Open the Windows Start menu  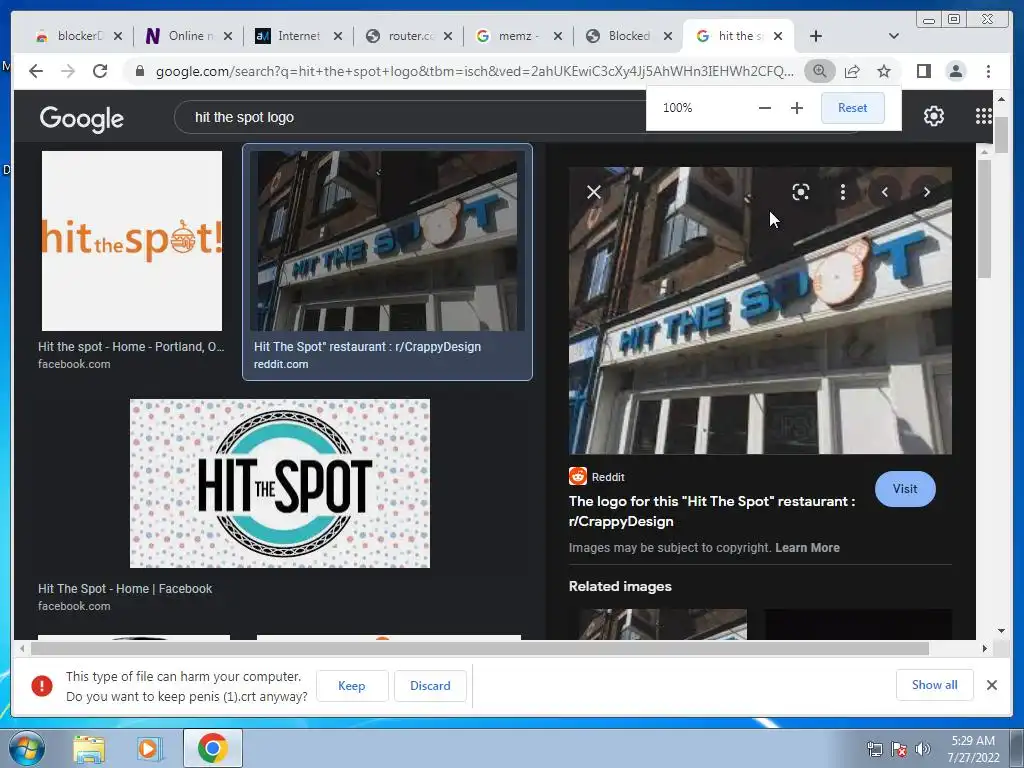pos(27,748)
